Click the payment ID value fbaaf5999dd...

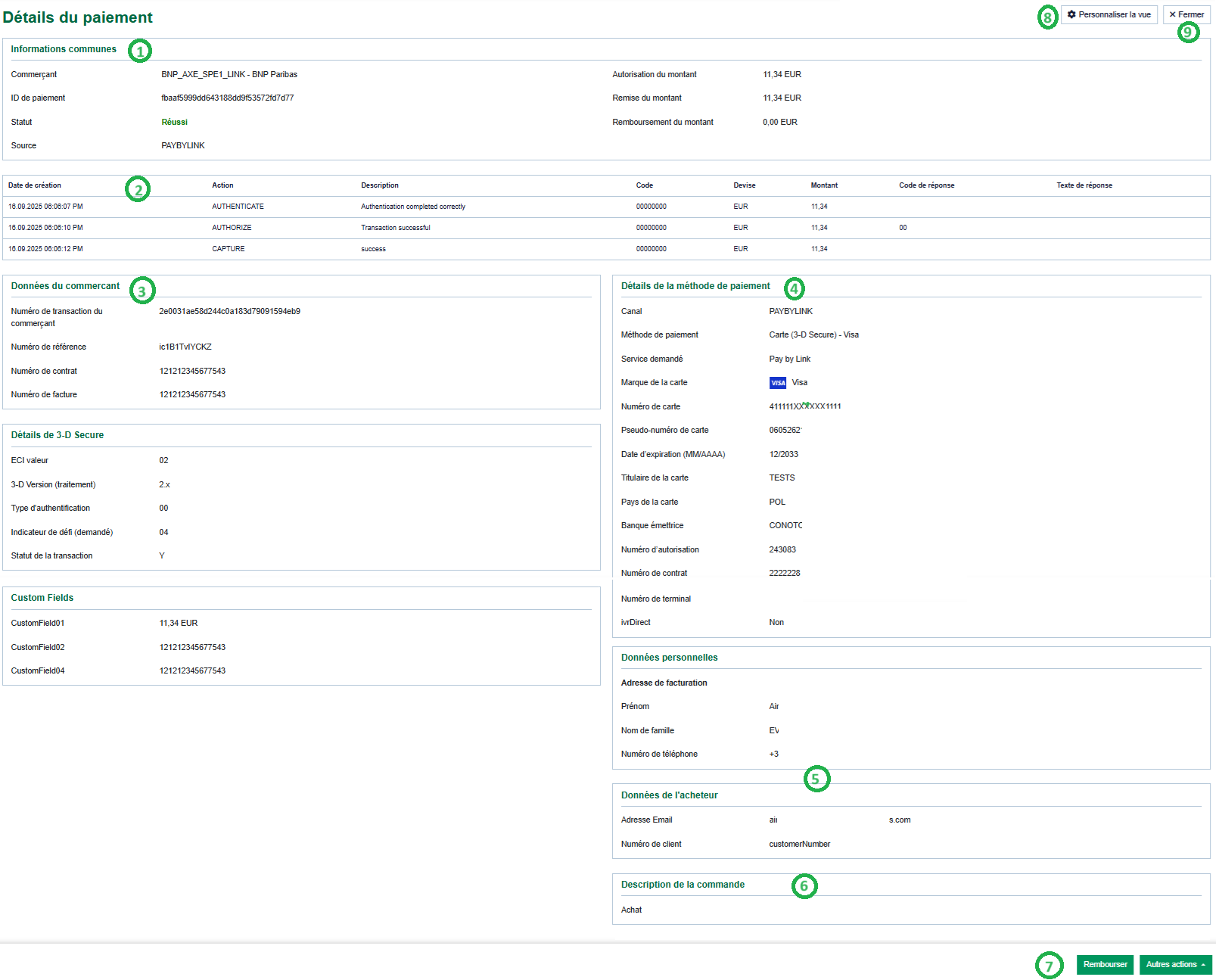click(x=228, y=98)
